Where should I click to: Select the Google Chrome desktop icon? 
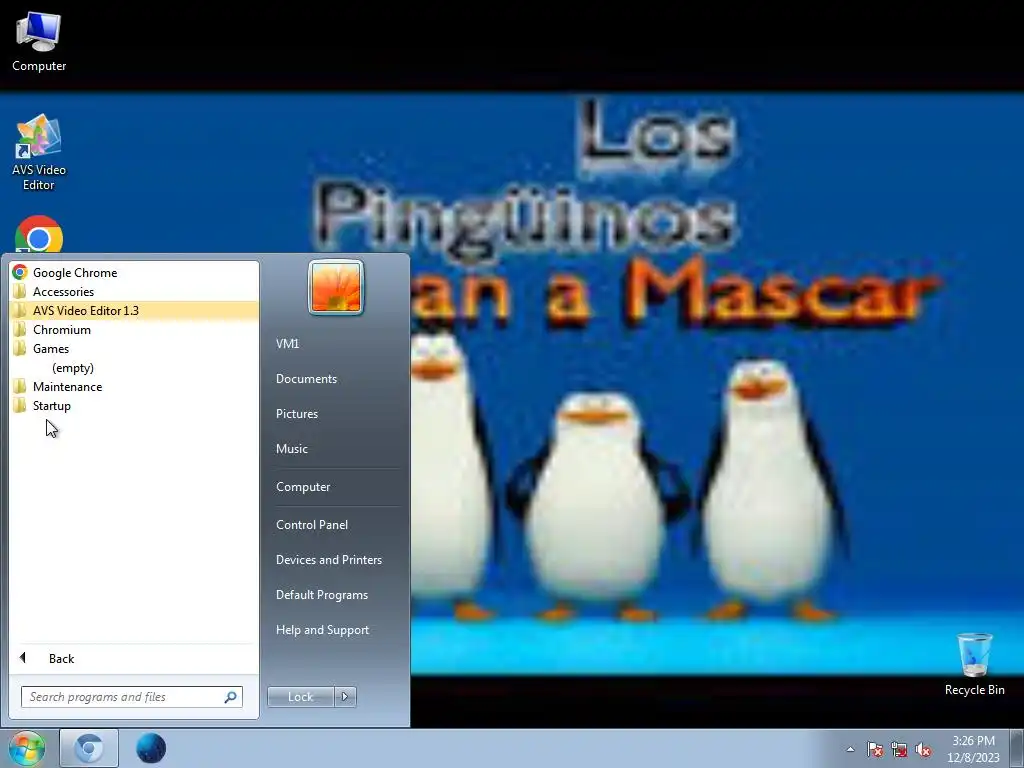(x=39, y=235)
